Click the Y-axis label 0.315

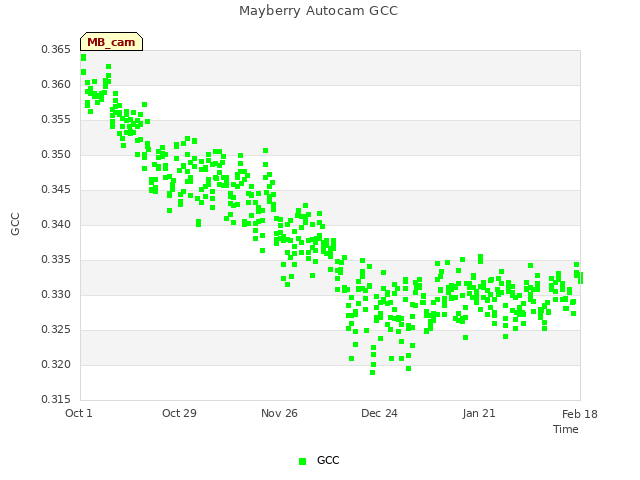click(x=56, y=399)
